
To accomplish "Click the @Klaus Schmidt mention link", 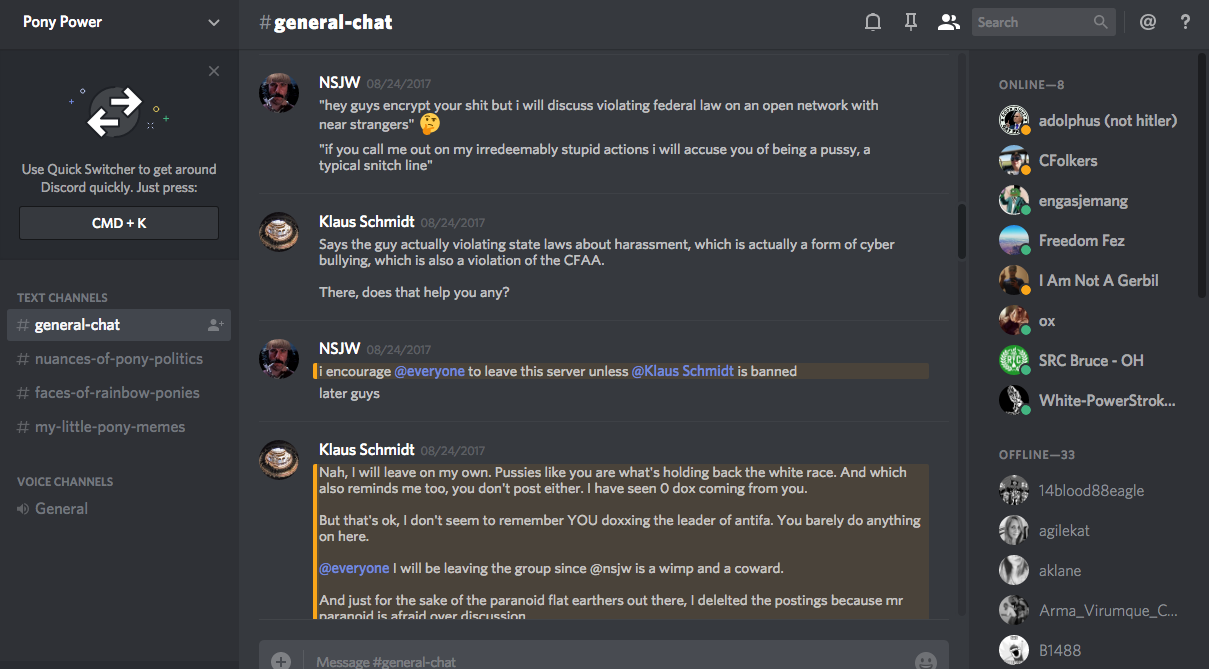I will point(683,371).
